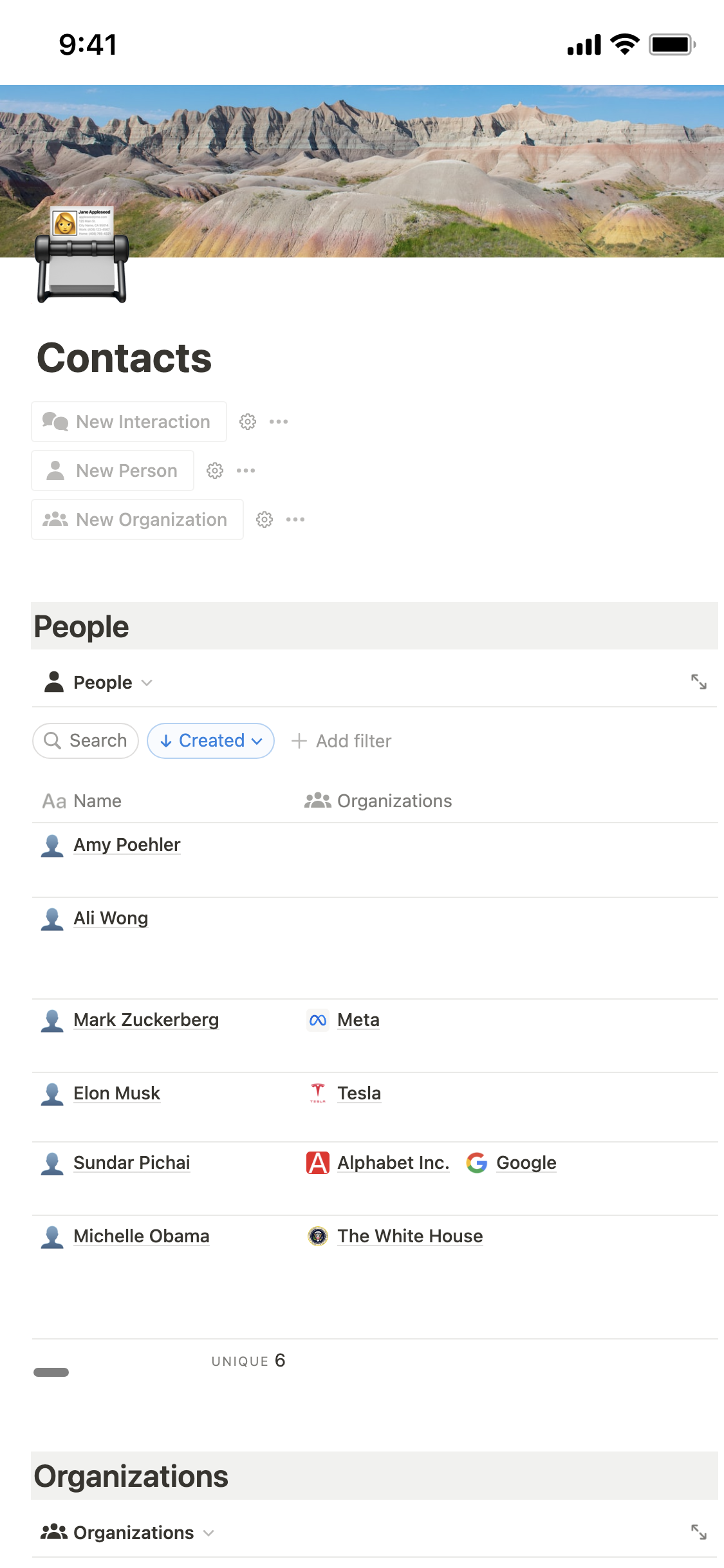The height and width of the screenshot is (1568, 724).
Task: Click the Rolodex page icon
Action: [x=82, y=255]
